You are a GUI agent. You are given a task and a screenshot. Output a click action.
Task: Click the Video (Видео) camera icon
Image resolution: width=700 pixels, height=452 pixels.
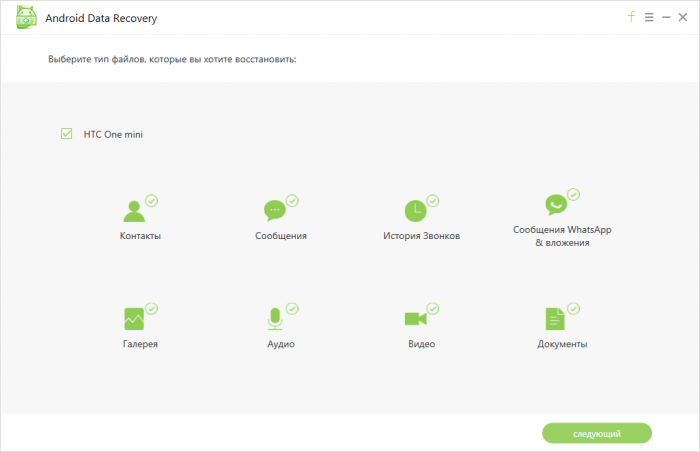click(414, 319)
